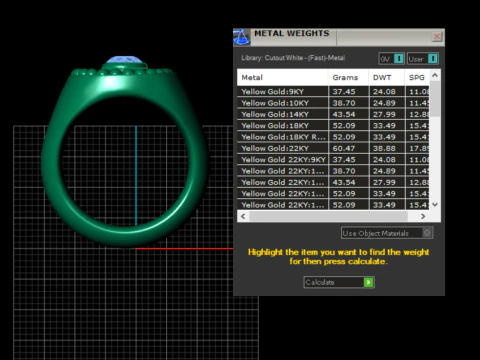
Task: Select the Yellow Gold:14KY row
Action: pos(333,114)
